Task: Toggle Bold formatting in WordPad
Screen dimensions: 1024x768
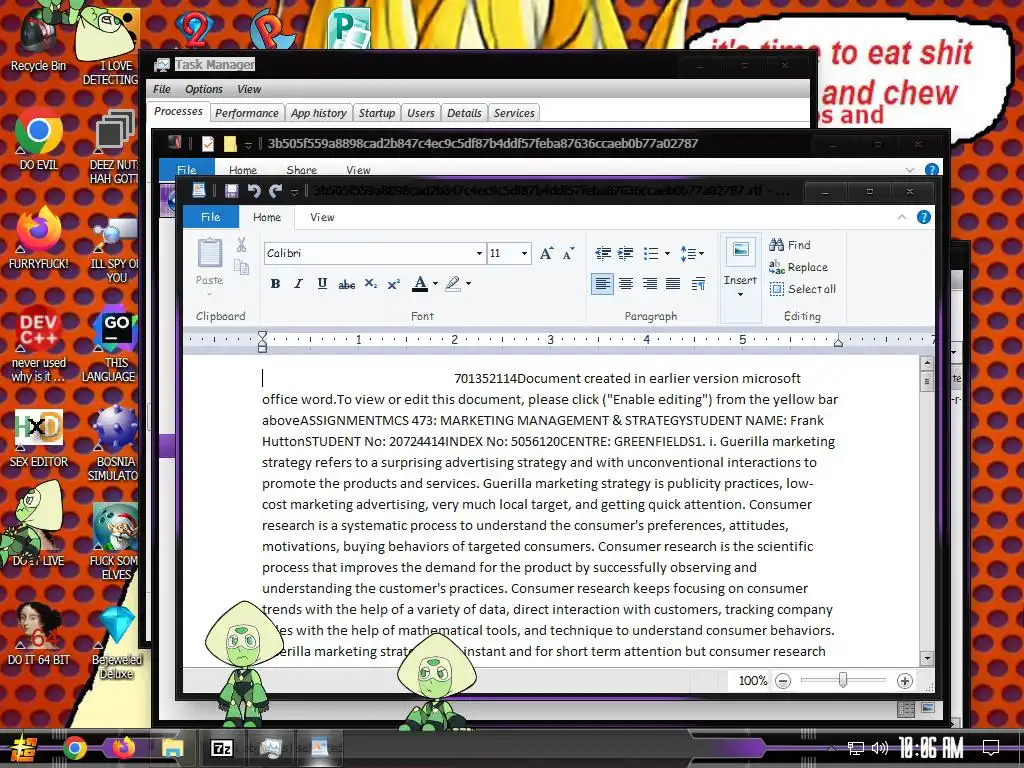Action: (276, 283)
